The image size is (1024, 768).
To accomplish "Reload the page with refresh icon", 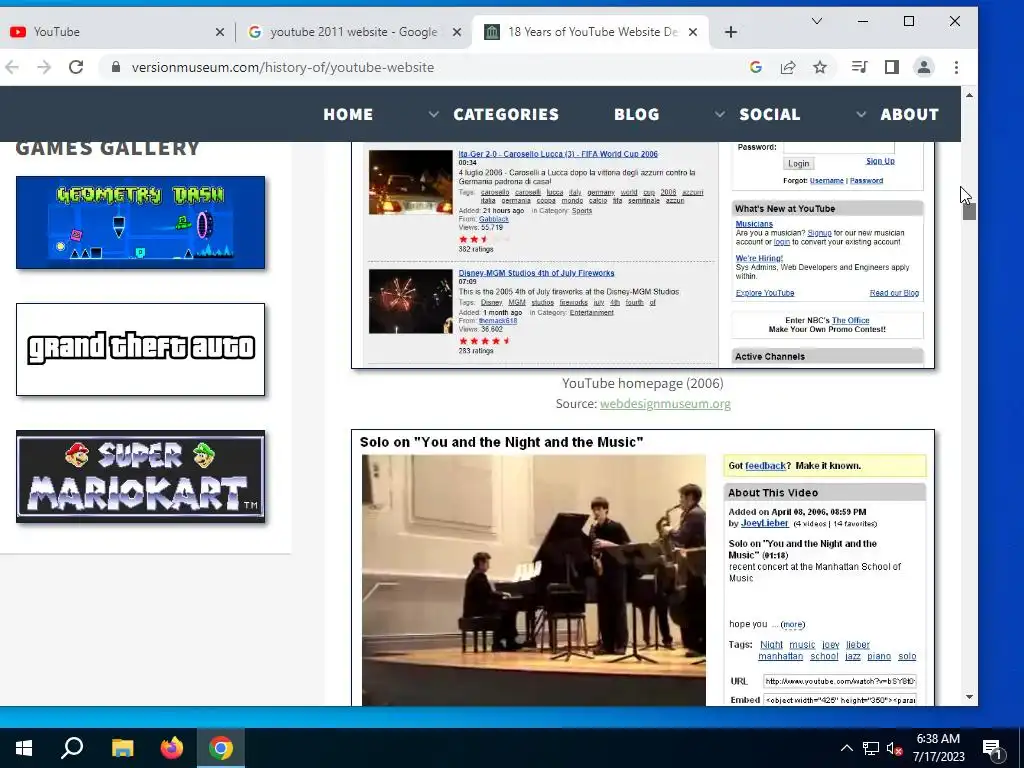I will pos(76,67).
